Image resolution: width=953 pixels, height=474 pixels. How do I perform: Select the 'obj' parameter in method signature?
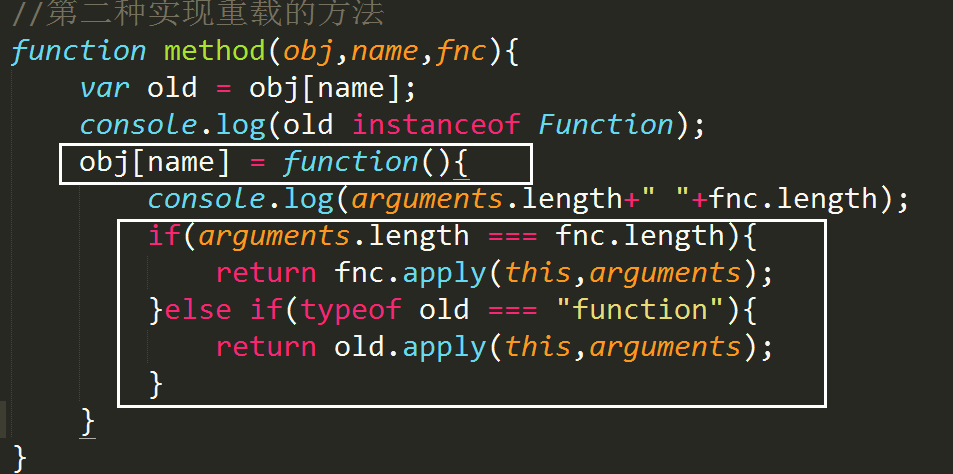pyautogui.click(x=308, y=53)
